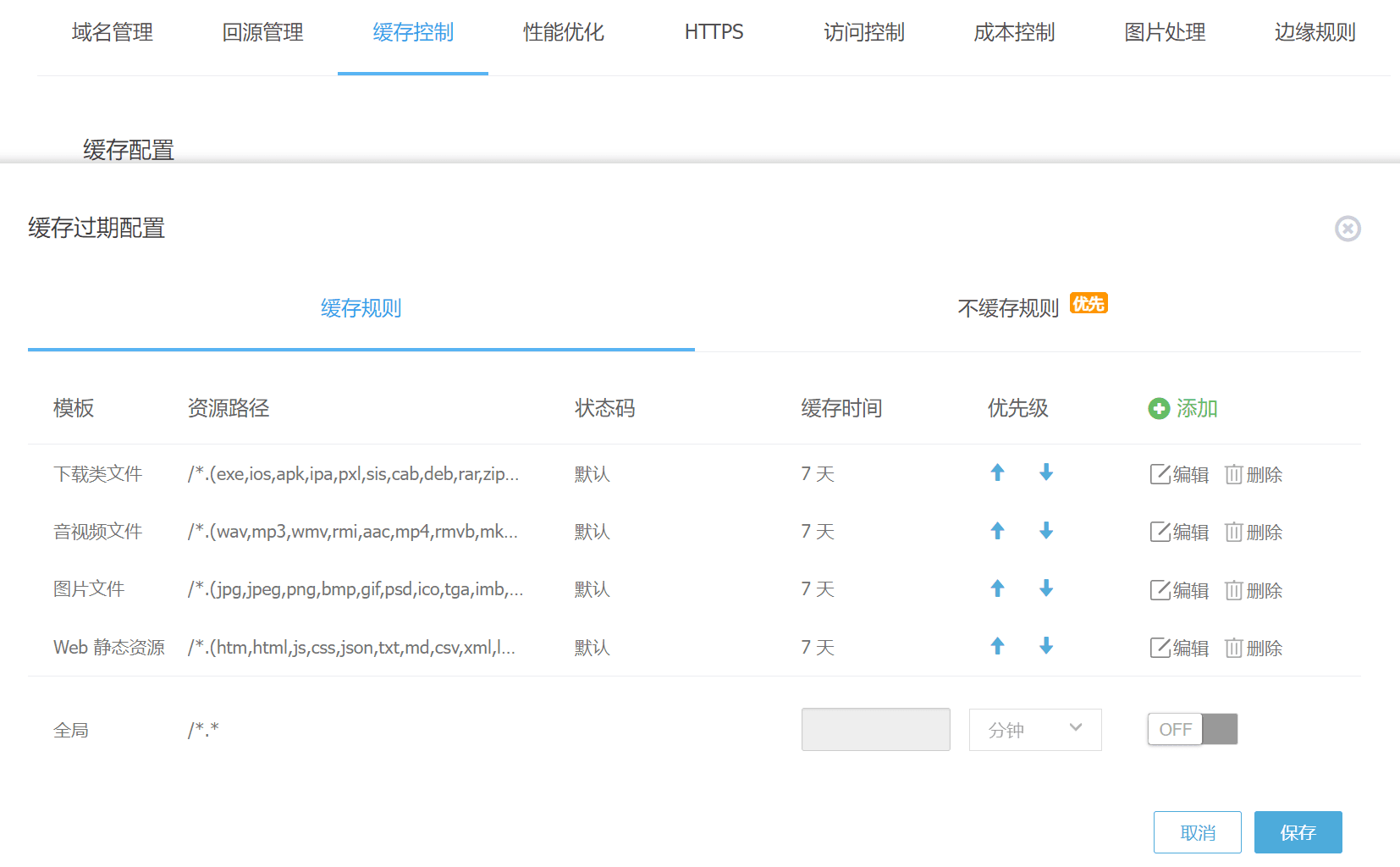Image resolution: width=1400 pixels, height=867 pixels.
Task: Select the /*.(htm,html,js... resource path text
Action: (x=351, y=648)
